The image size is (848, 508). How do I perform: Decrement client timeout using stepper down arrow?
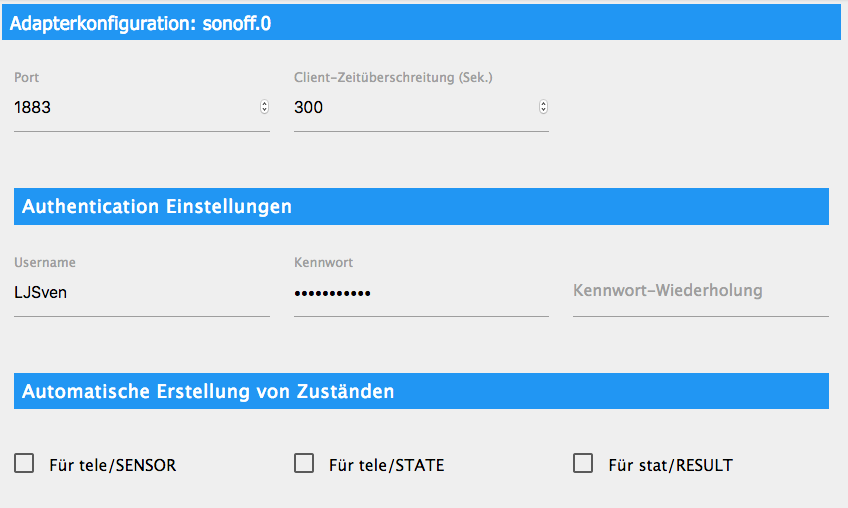(543, 111)
